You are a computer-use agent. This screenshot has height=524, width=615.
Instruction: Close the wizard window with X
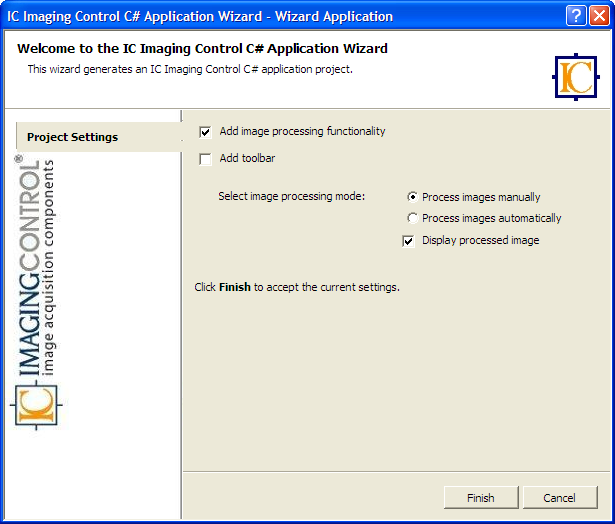(x=599, y=16)
